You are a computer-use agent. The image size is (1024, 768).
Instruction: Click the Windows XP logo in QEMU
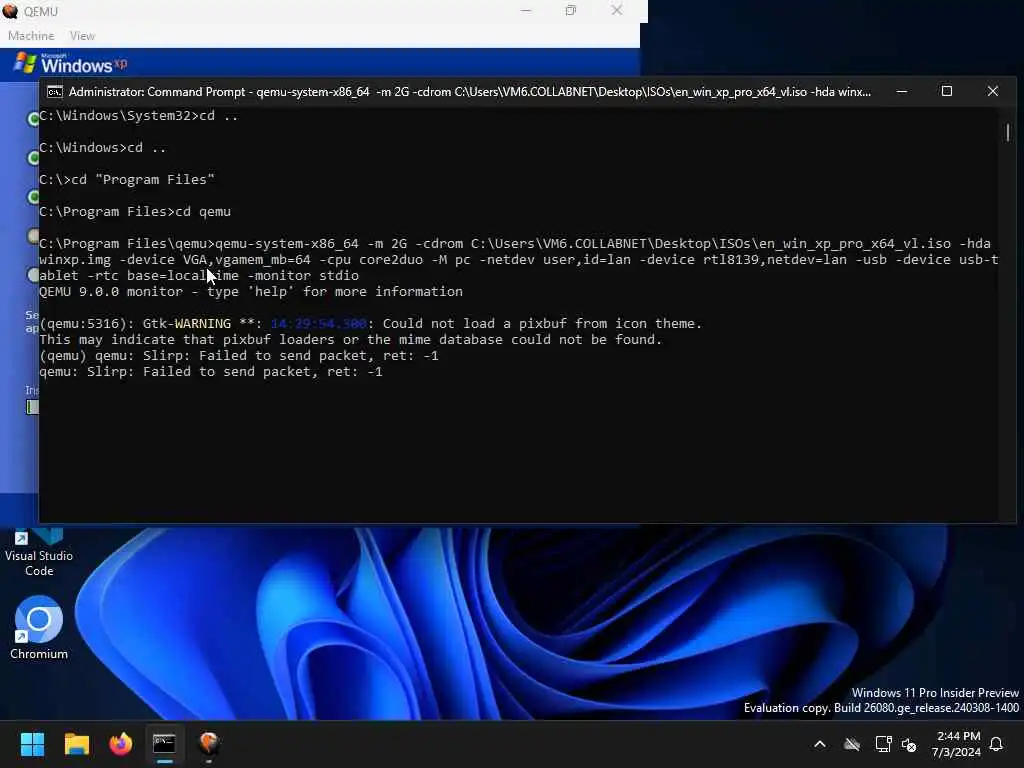tap(70, 63)
